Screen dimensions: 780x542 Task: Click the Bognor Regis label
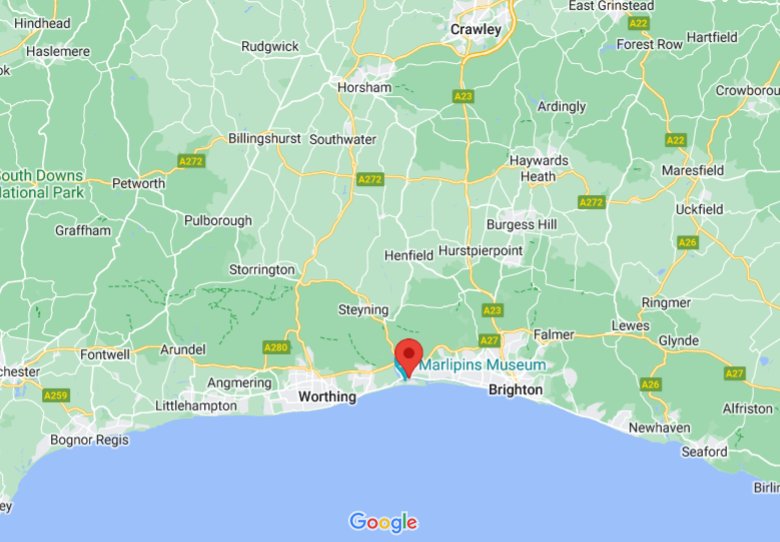tap(90, 440)
